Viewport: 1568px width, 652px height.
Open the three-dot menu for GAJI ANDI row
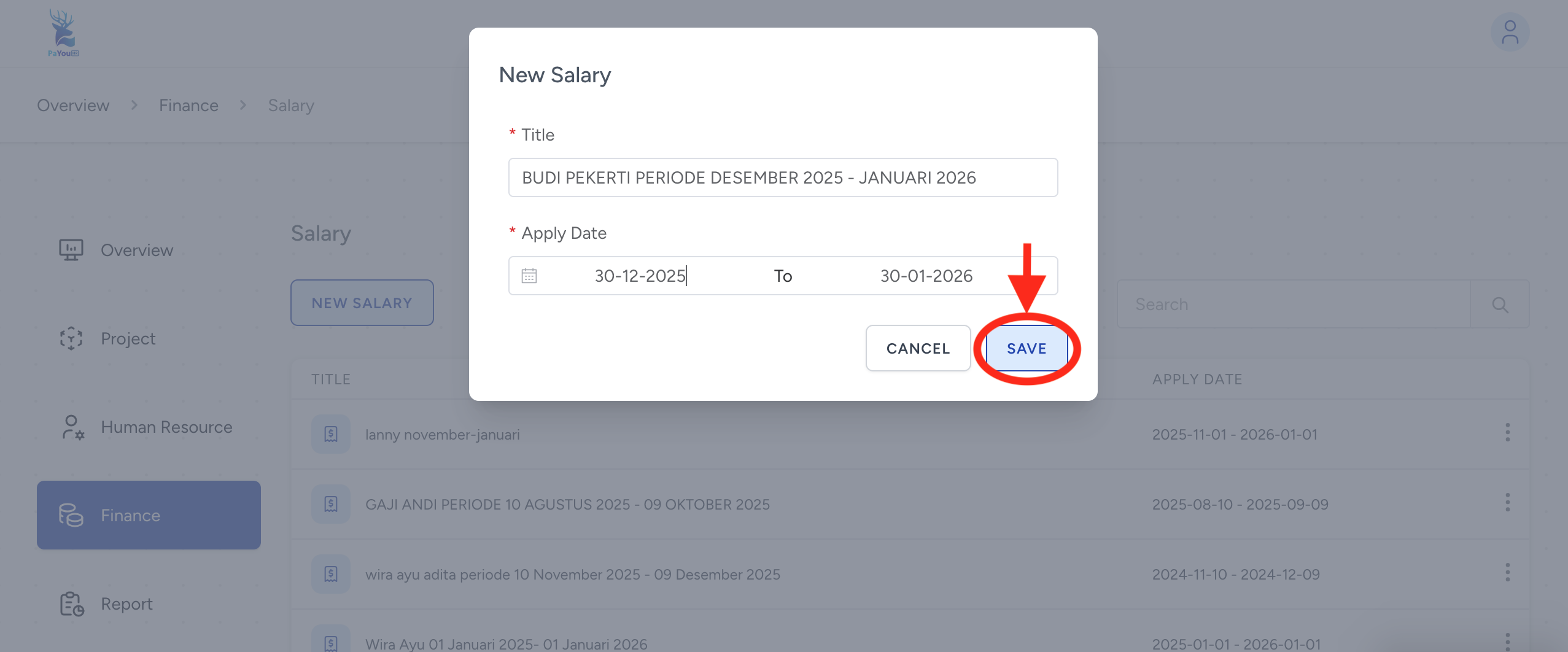[1507, 503]
